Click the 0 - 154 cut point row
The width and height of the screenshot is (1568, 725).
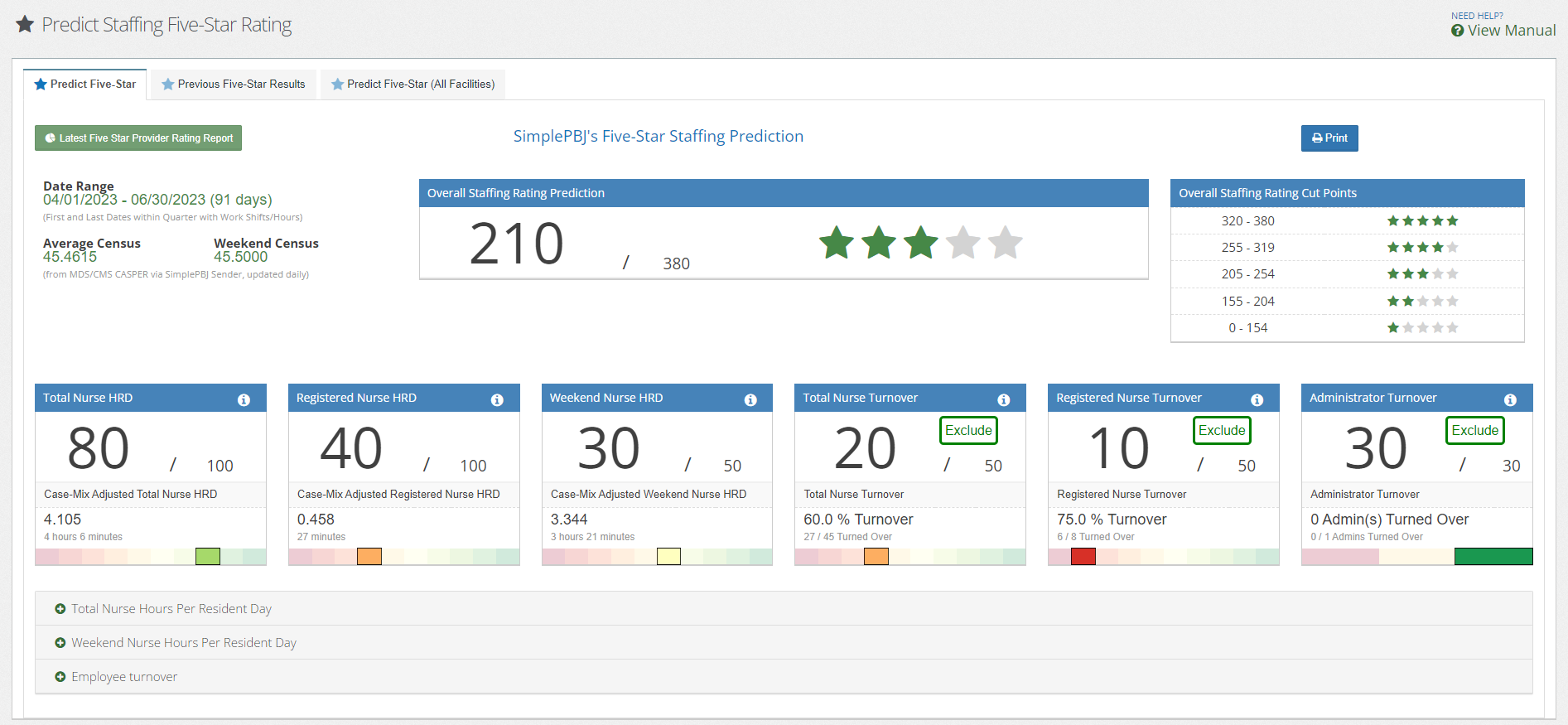[x=1348, y=328]
